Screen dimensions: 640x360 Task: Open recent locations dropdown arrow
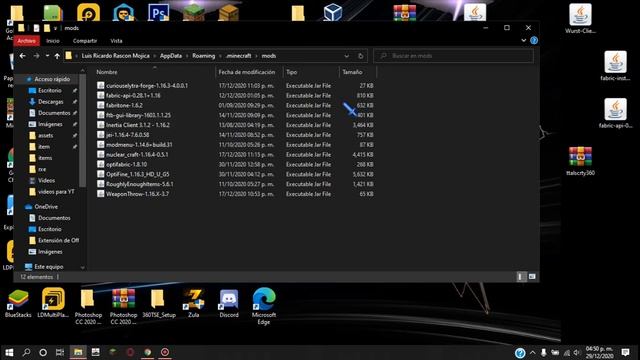(47, 56)
